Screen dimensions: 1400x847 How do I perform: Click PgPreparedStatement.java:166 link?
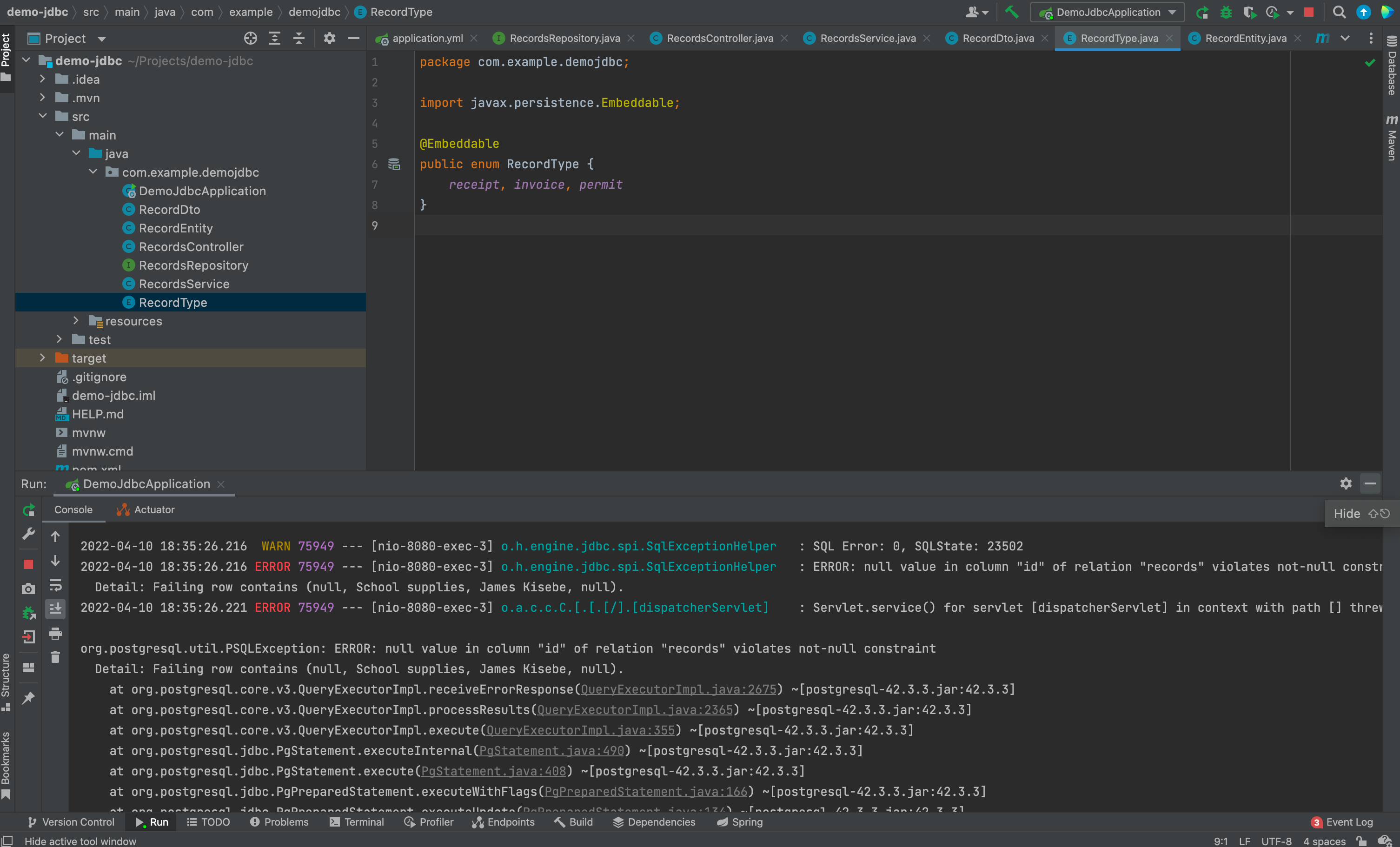coord(645,791)
